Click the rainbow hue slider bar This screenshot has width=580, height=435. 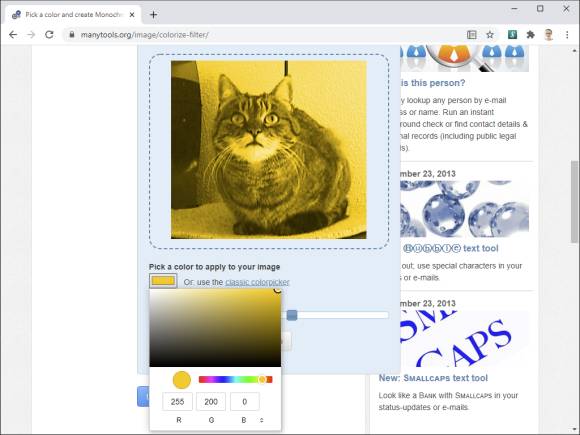pyautogui.click(x=235, y=380)
